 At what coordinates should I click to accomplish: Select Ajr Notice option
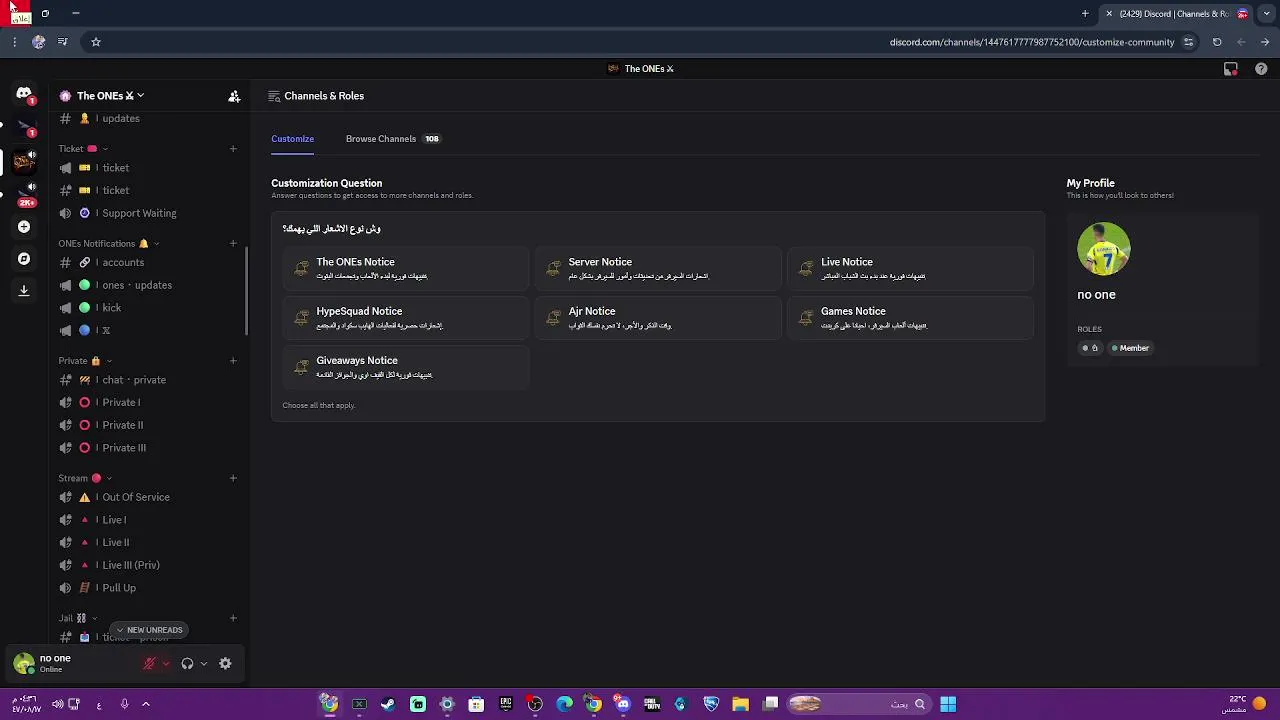(x=658, y=318)
